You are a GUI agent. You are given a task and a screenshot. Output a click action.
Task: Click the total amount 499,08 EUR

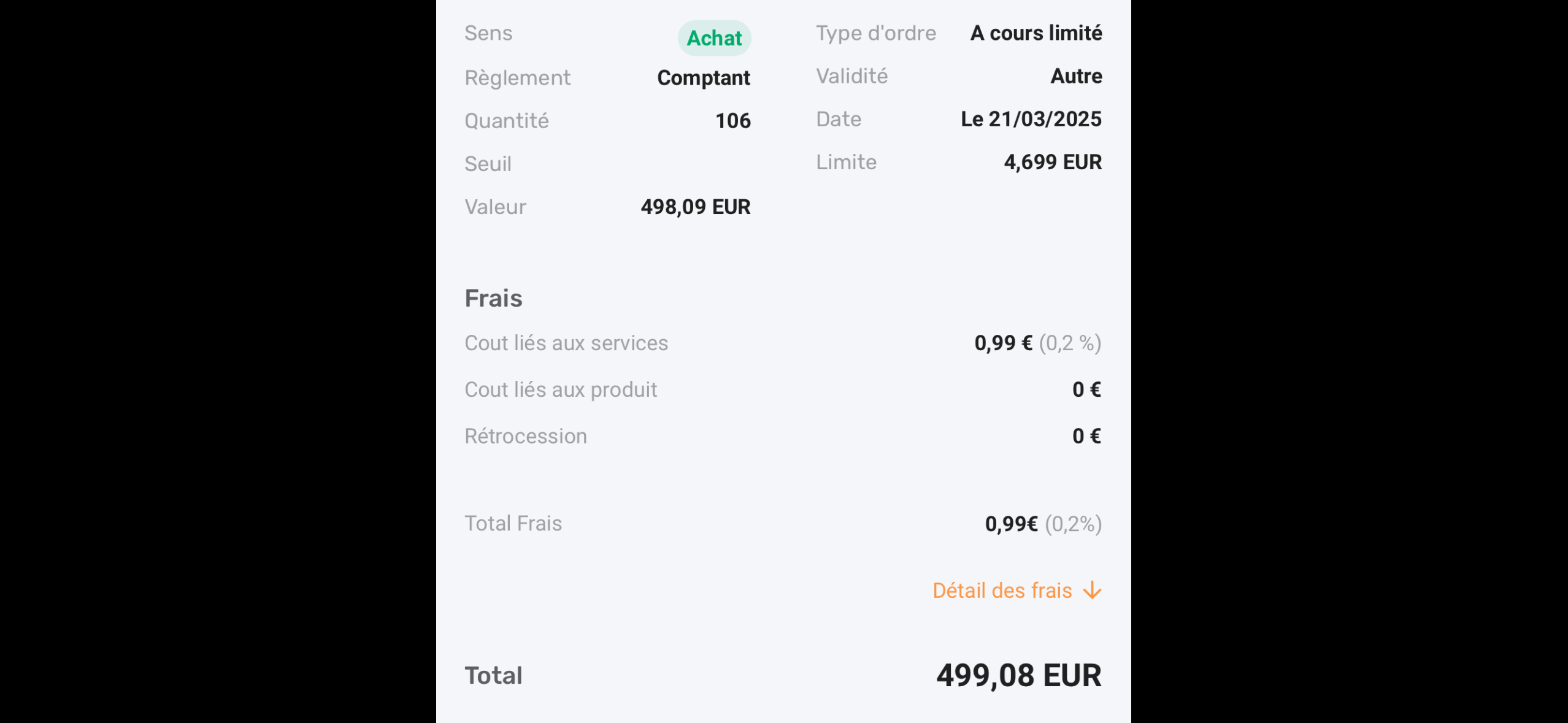1019,675
